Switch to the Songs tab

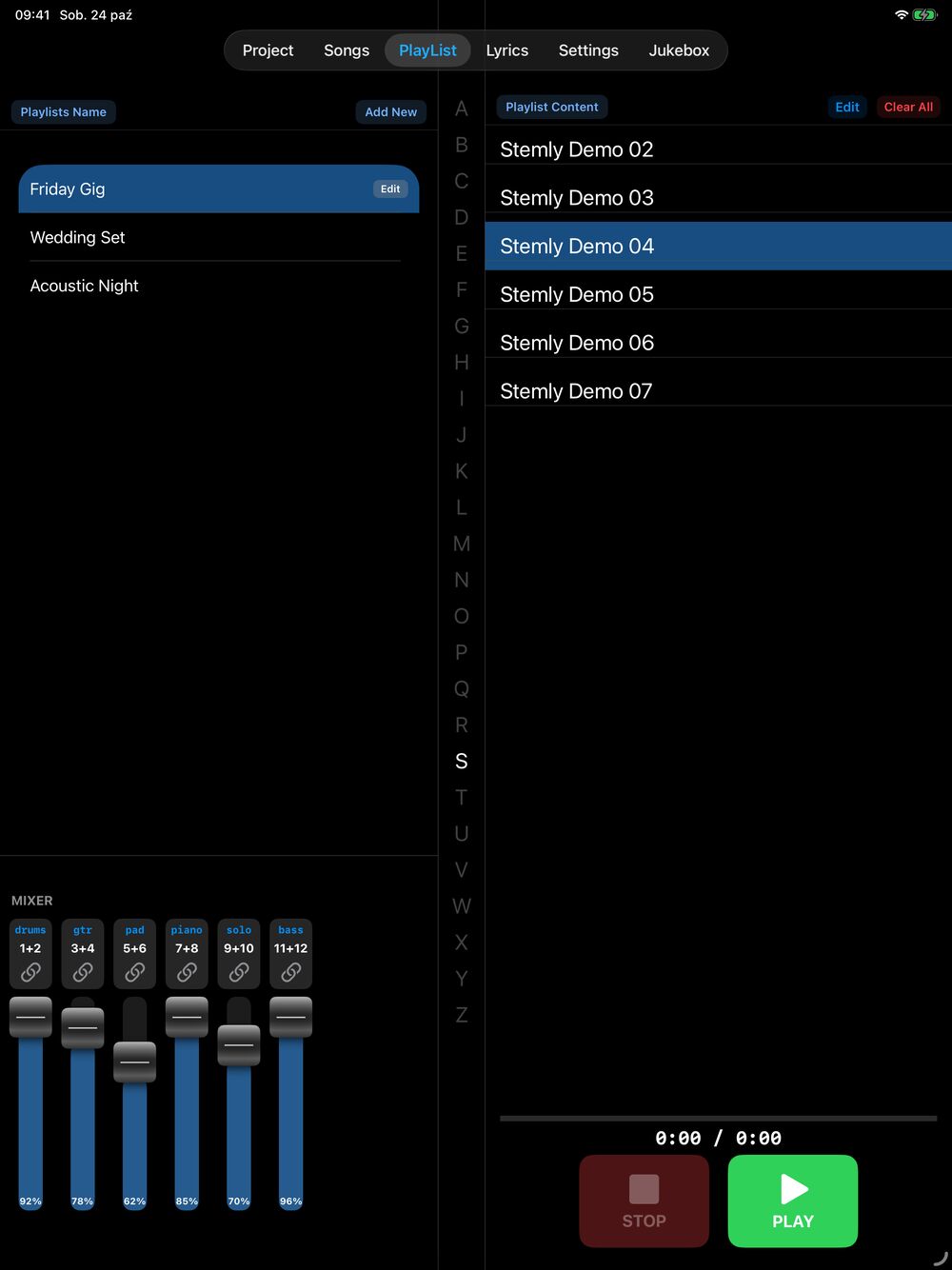[347, 50]
